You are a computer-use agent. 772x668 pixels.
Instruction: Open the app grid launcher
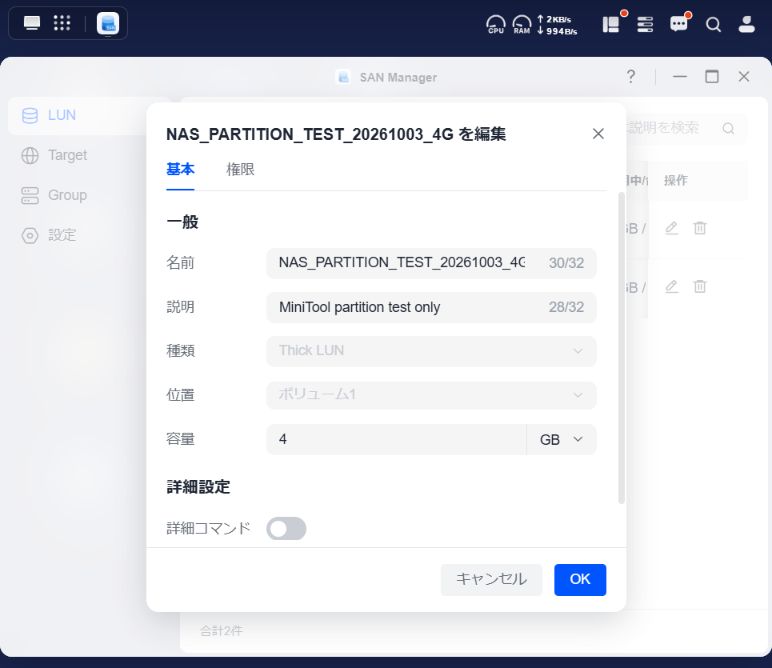coord(62,23)
